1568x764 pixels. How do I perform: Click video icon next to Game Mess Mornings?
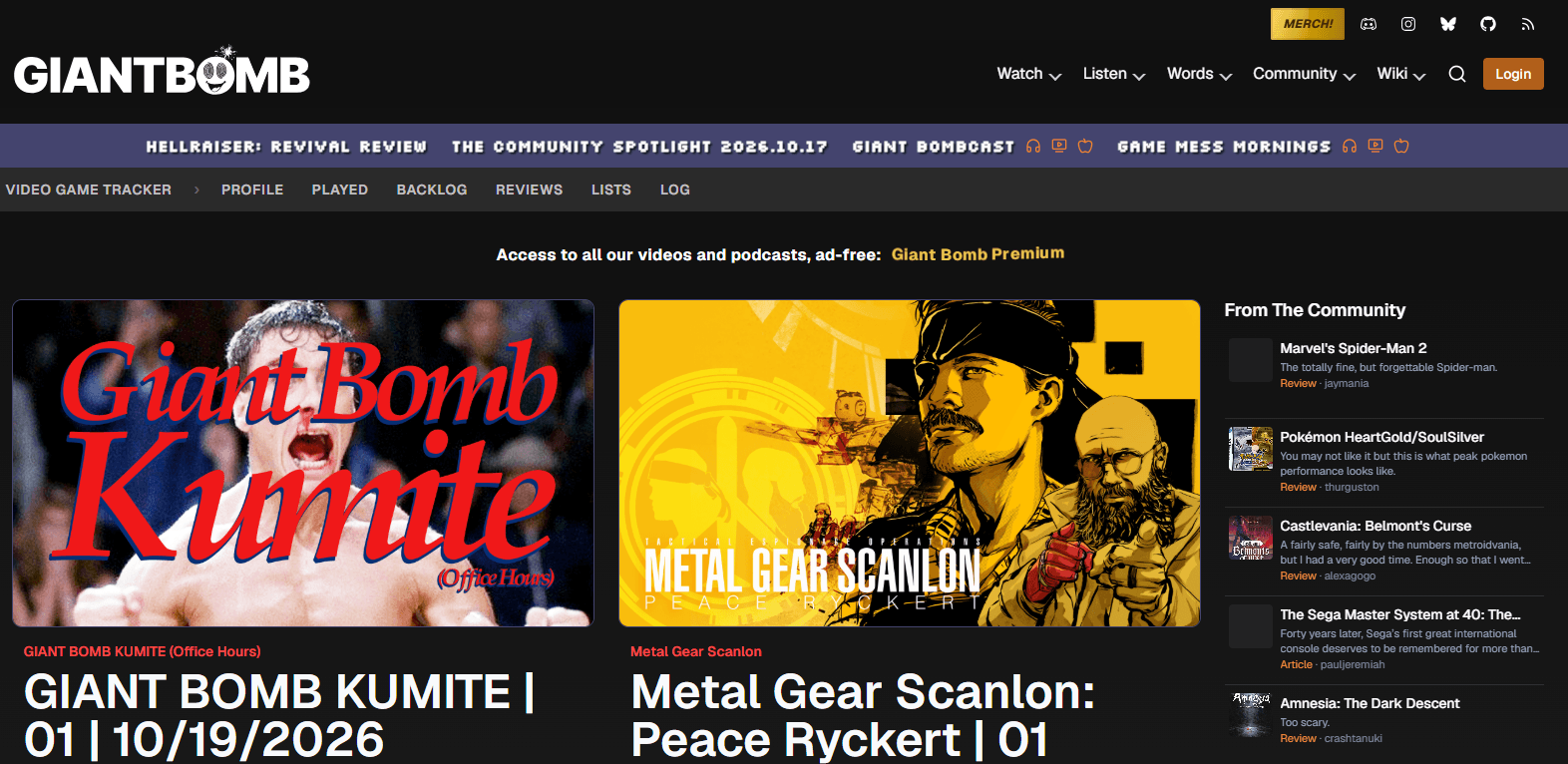1375,146
